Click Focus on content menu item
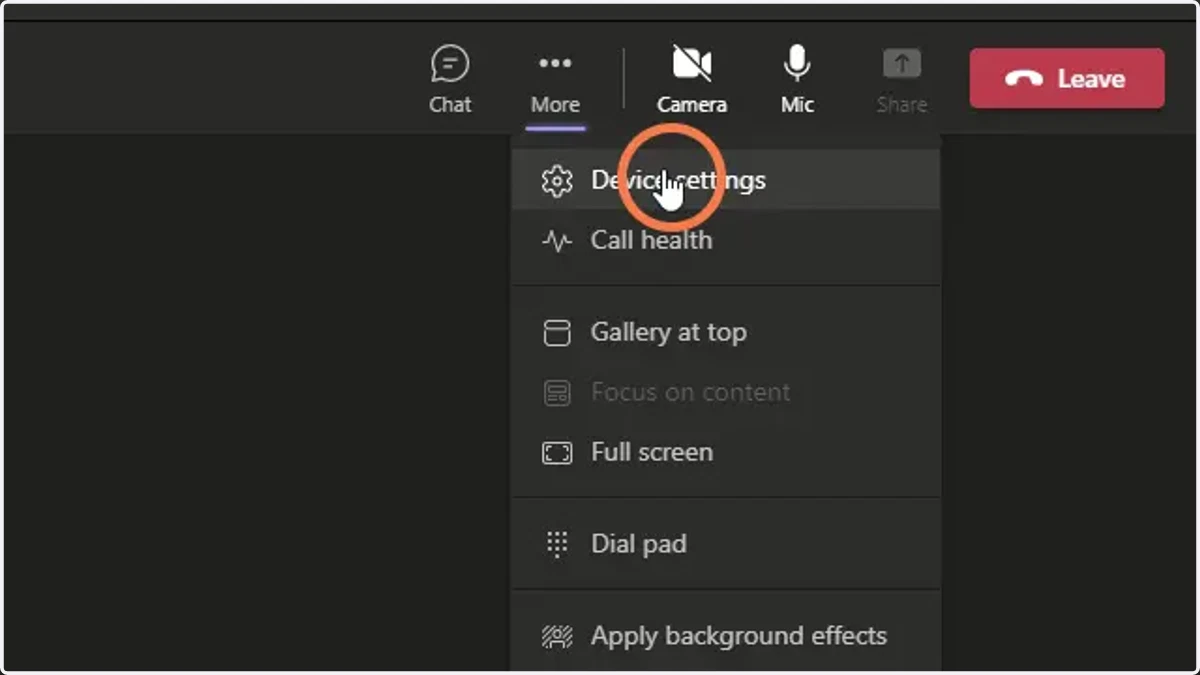The width and height of the screenshot is (1200, 675). [726, 392]
